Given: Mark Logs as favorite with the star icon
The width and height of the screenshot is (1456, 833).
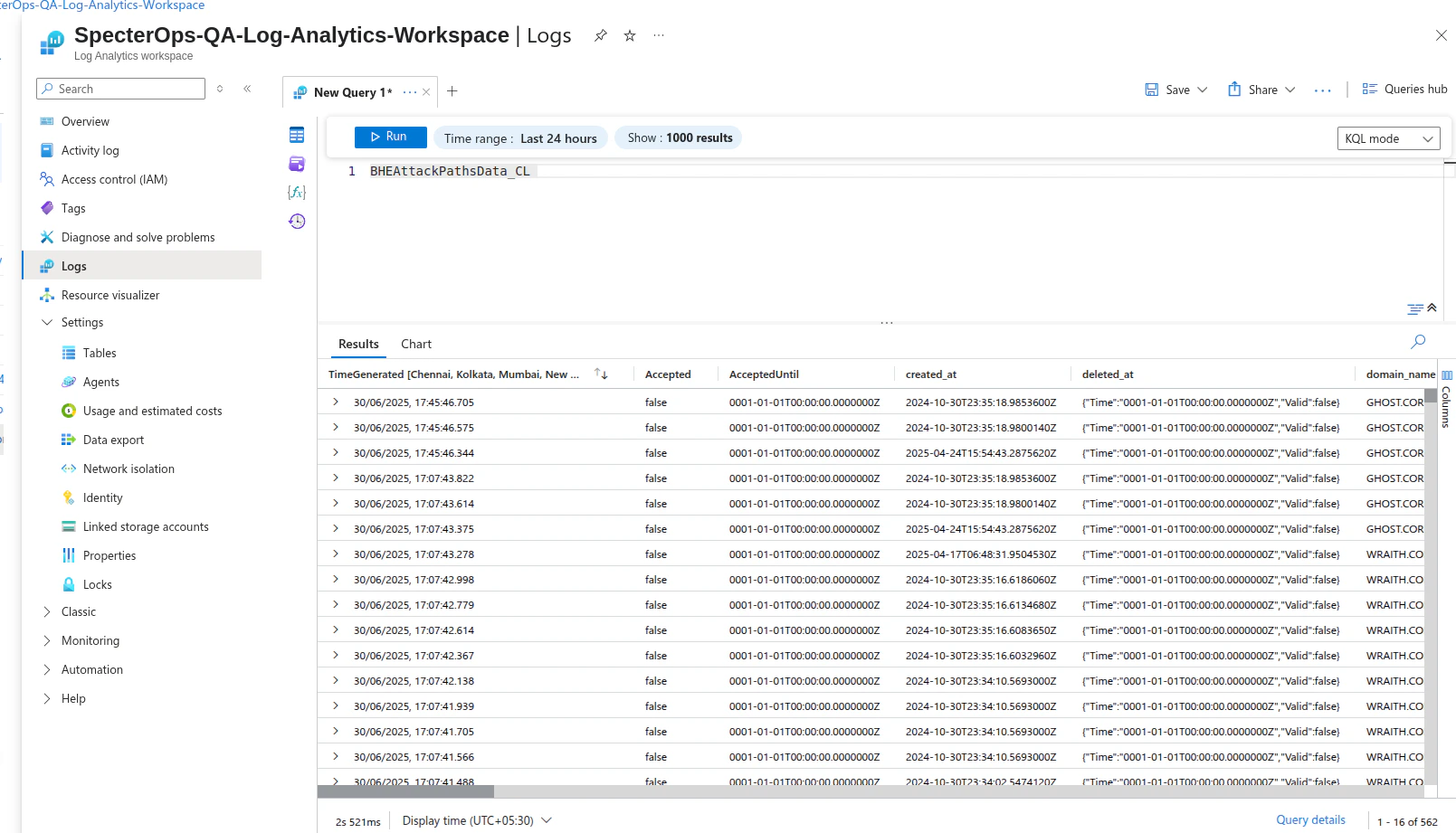Looking at the screenshot, I should (629, 35).
